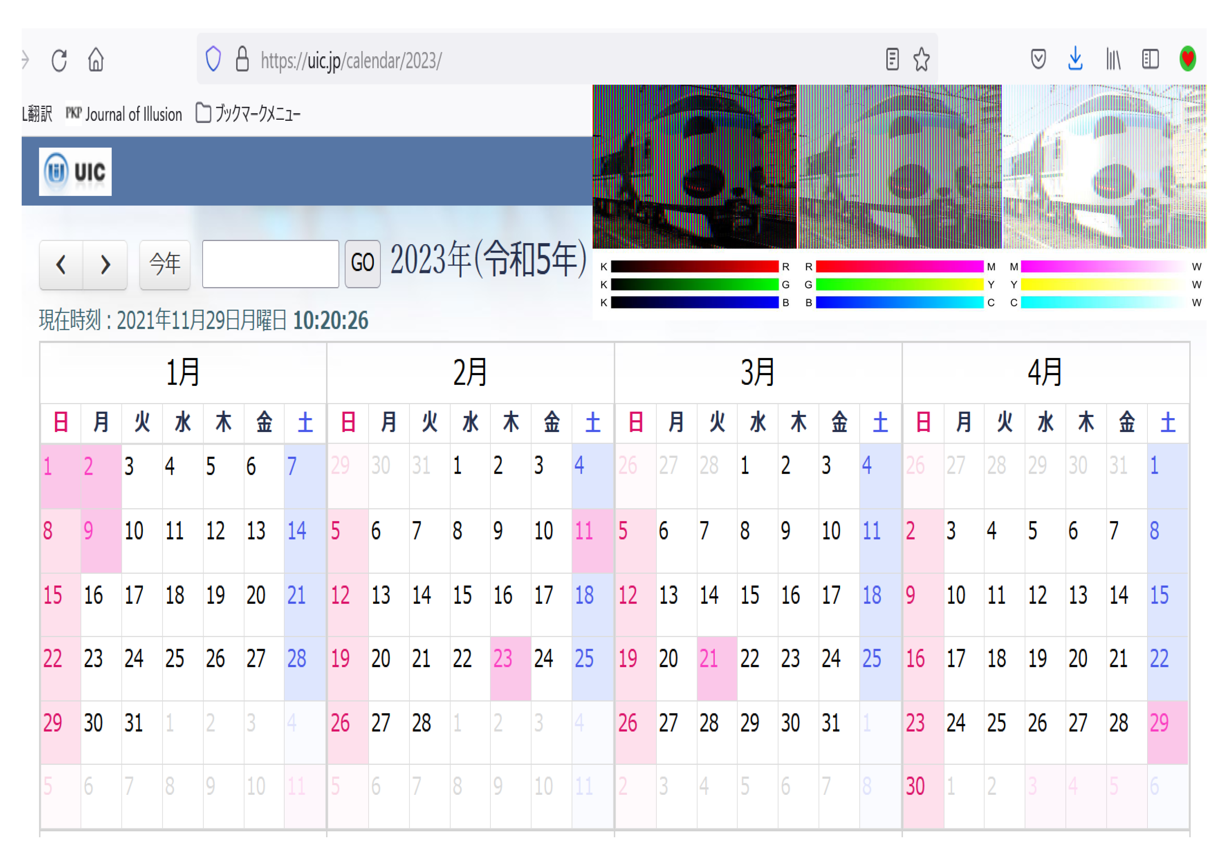
Task: Click the GO button
Action: tap(362, 263)
